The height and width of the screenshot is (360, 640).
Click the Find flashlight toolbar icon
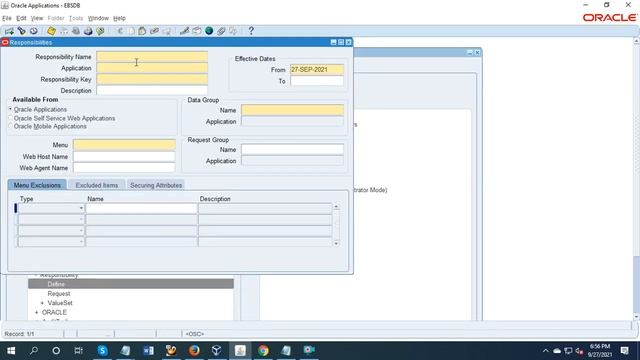pyautogui.click(x=21, y=31)
